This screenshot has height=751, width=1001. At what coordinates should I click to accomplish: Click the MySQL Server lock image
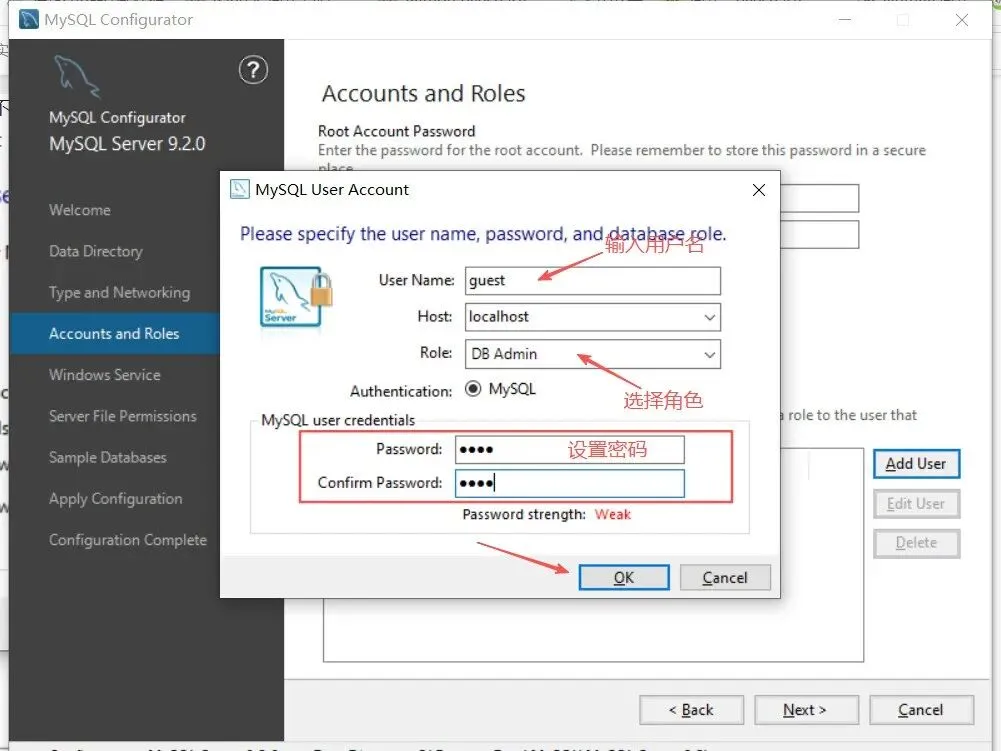[x=296, y=297]
